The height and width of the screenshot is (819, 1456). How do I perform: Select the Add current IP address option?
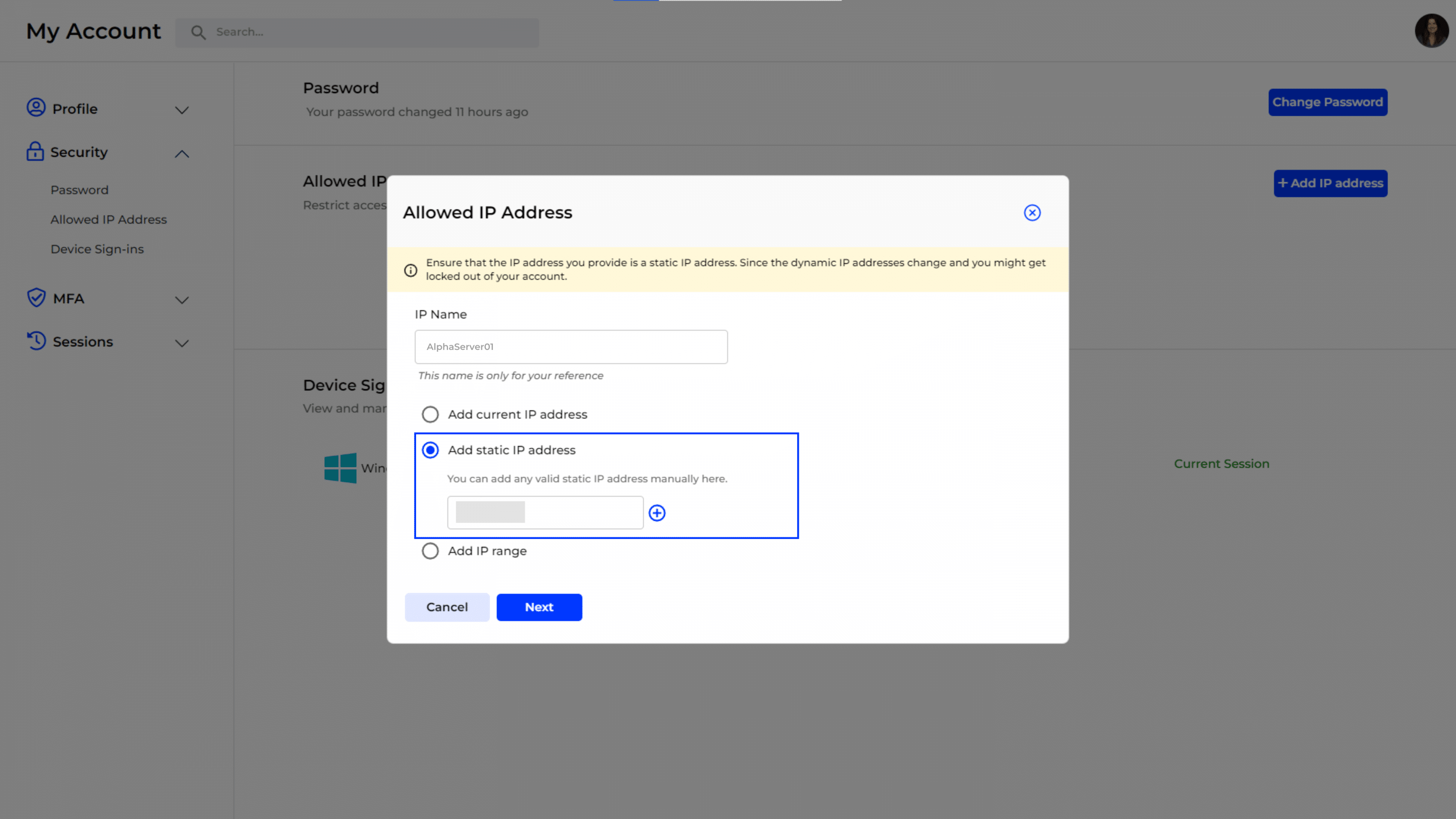[x=430, y=415]
